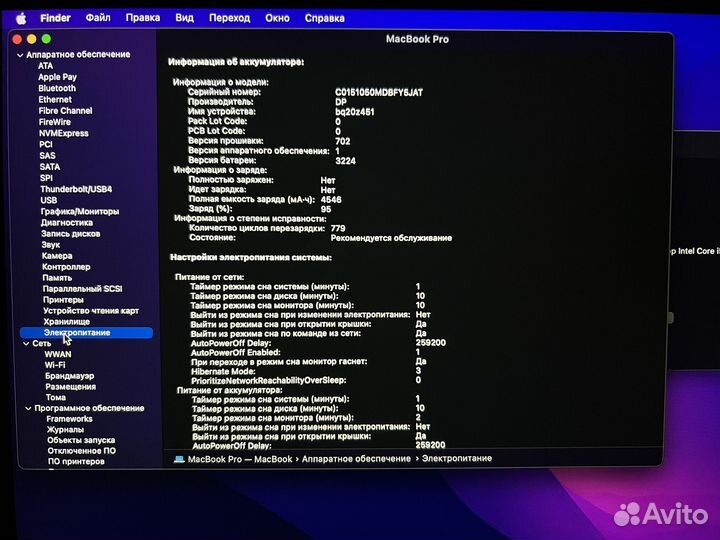This screenshot has height=540, width=720.
Task: Select Память in the sidebar
Action: [57, 278]
